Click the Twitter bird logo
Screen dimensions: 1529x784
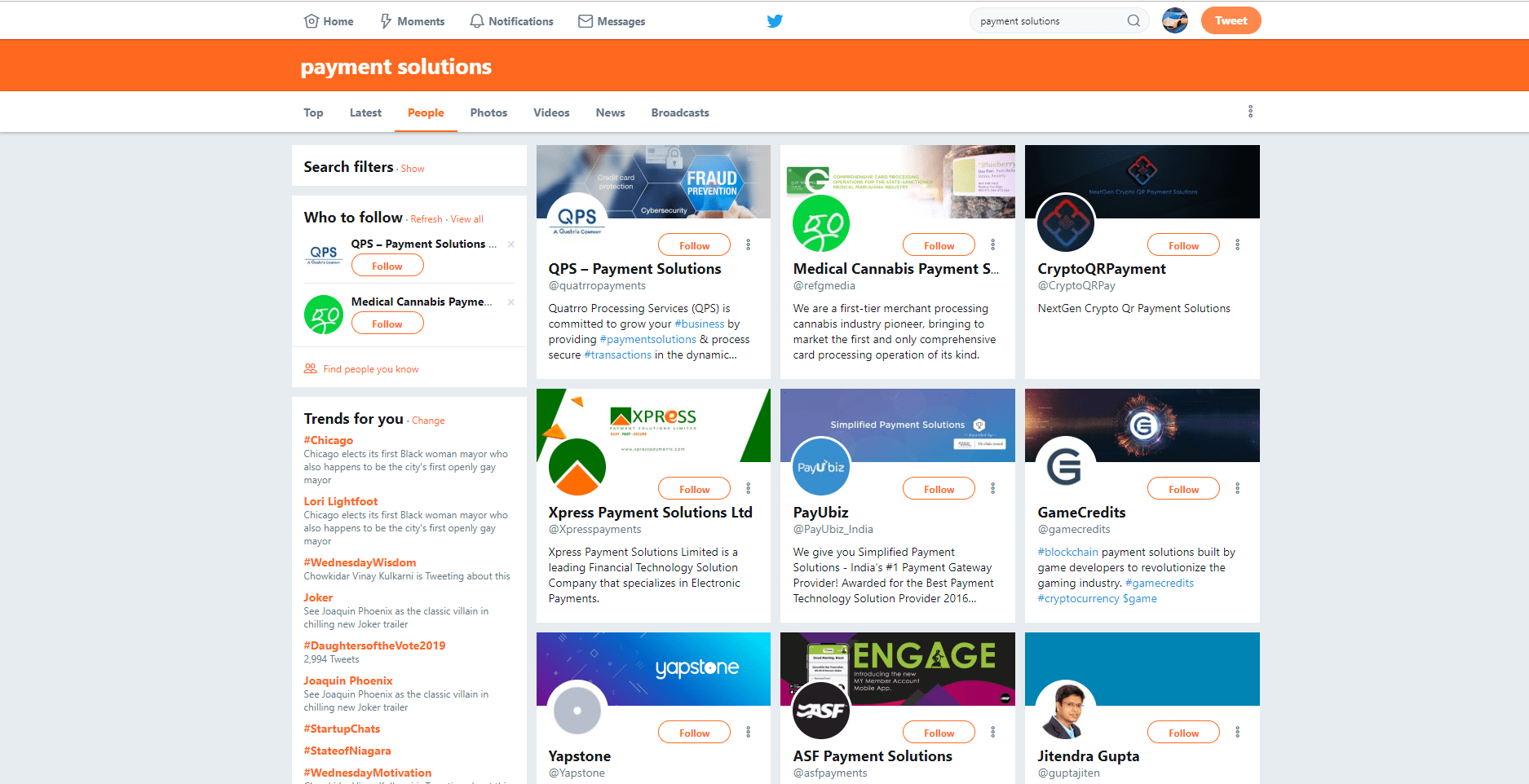(x=775, y=21)
